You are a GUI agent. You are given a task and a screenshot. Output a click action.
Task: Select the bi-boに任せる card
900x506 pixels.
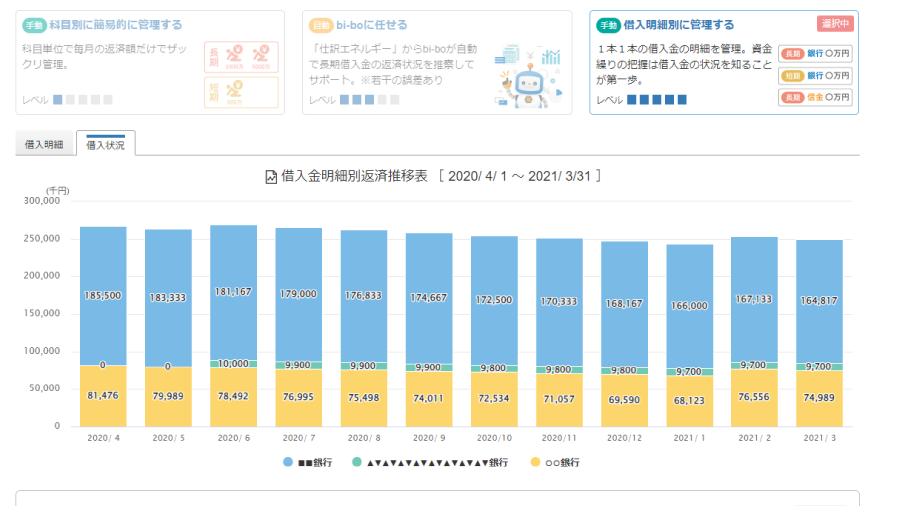pyautogui.click(x=437, y=63)
